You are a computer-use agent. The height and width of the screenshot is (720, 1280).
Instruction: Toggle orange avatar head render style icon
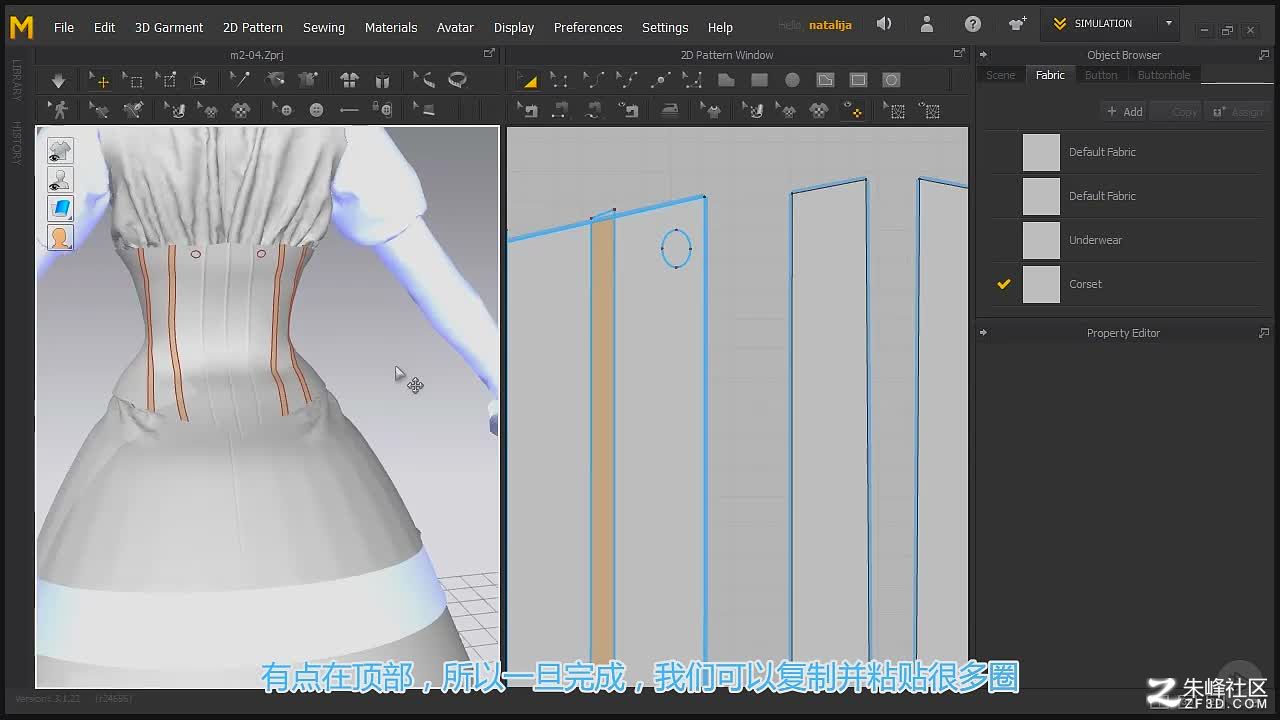[x=60, y=238]
